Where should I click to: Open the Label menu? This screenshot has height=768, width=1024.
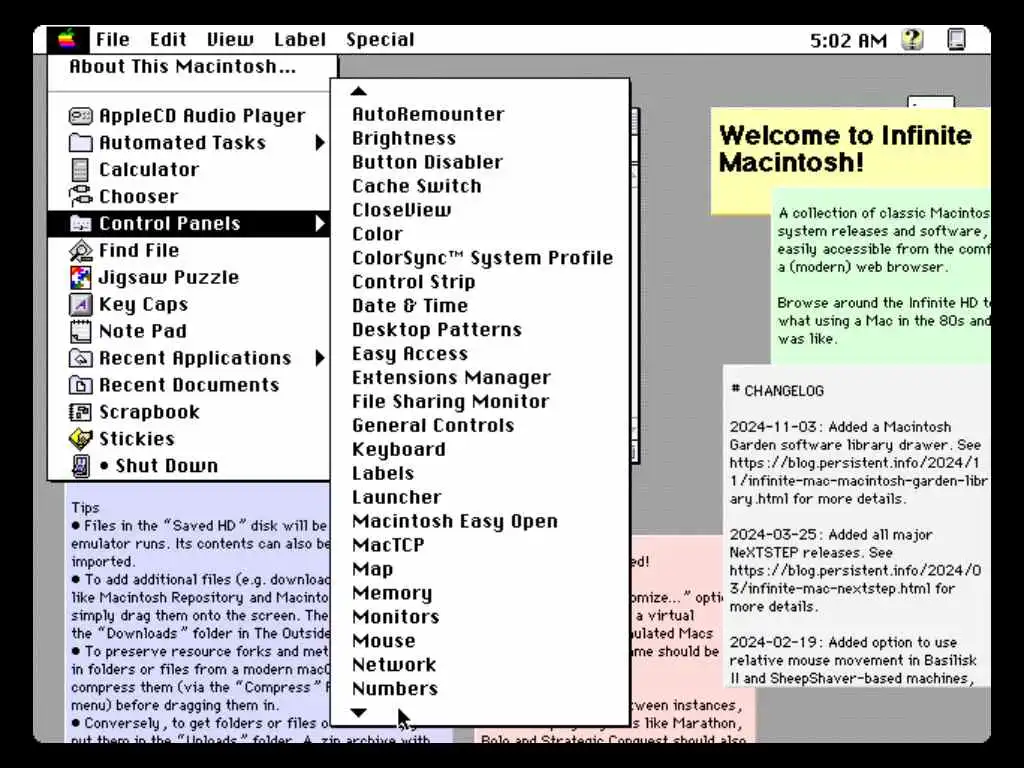click(x=300, y=40)
